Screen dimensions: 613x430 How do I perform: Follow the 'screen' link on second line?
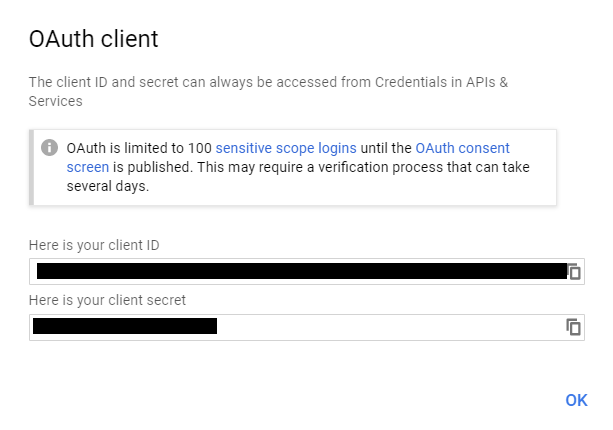(x=88, y=167)
